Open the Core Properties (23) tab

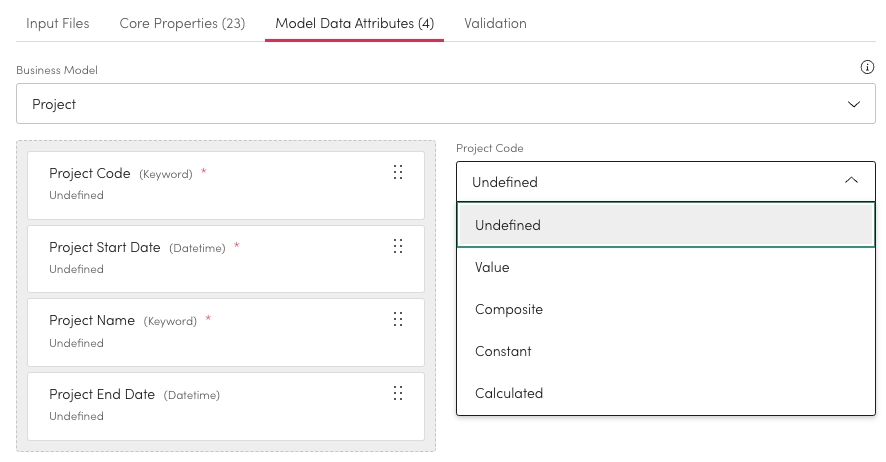point(182,23)
